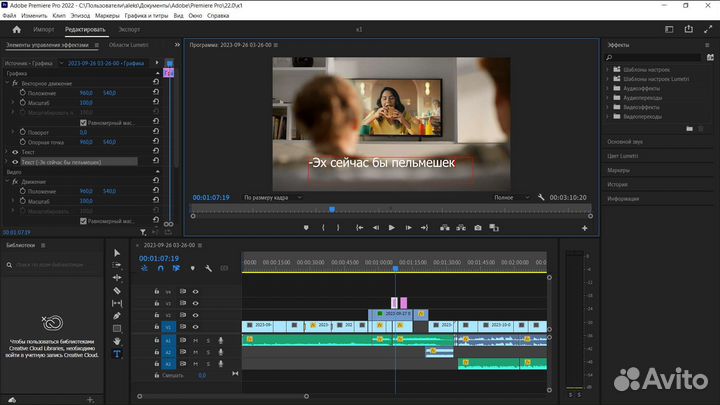The width and height of the screenshot is (720, 405).
Task: Open Quick Export share icon
Action: click(x=688, y=29)
